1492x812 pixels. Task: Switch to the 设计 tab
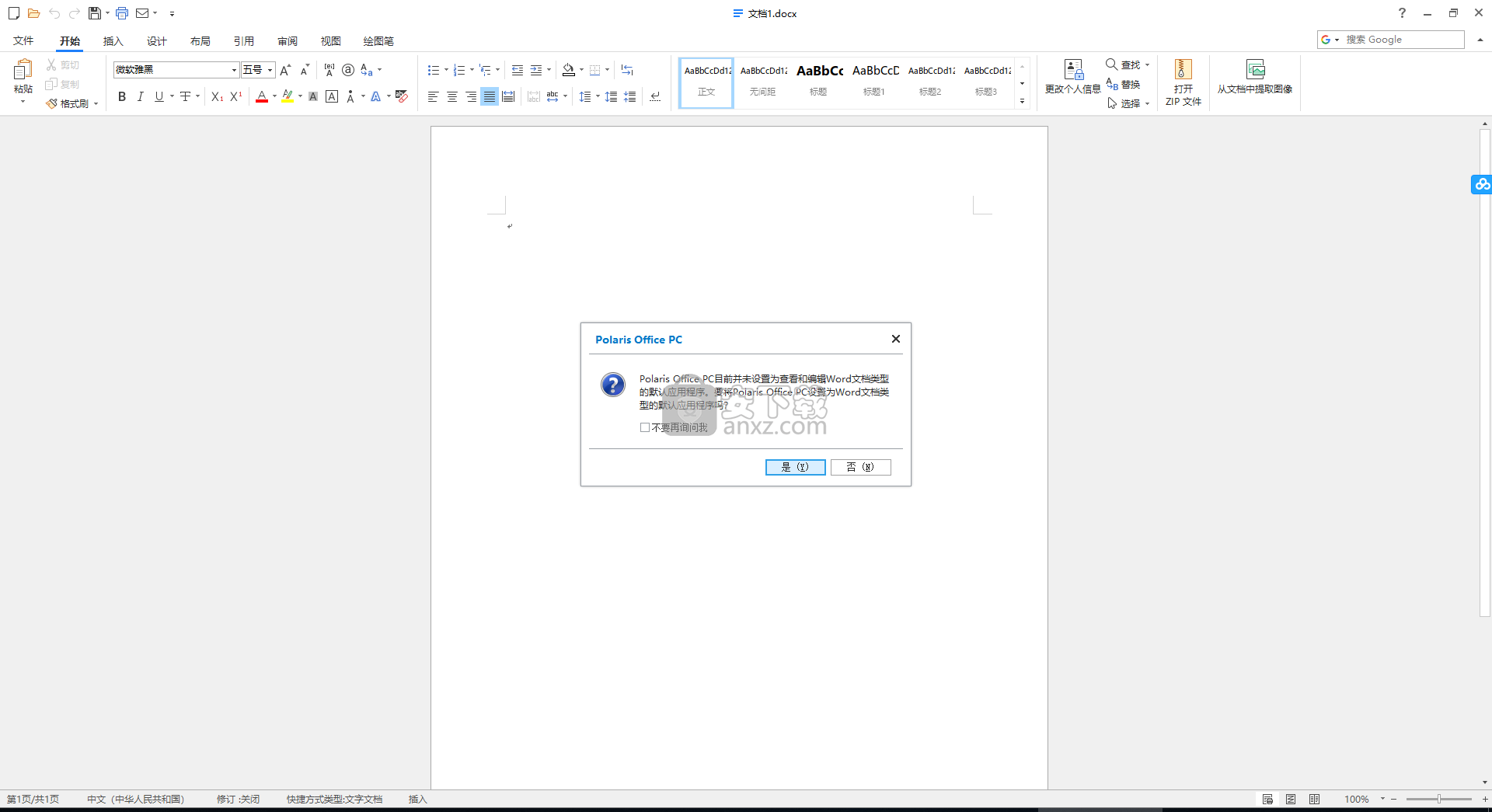tap(157, 40)
